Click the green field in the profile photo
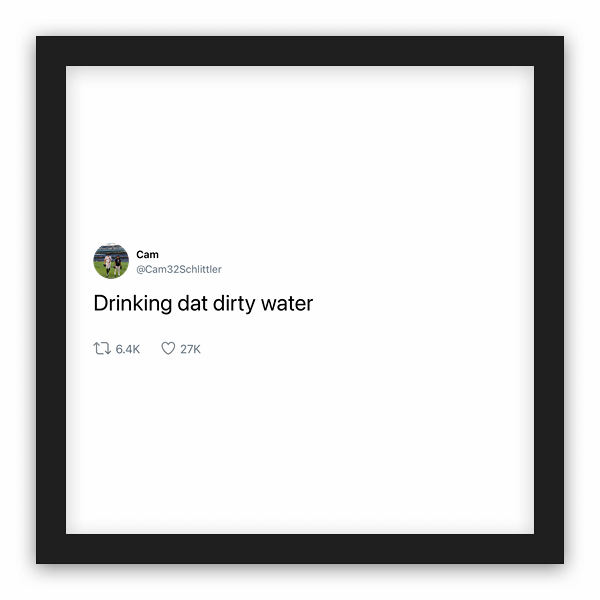The image size is (600, 600). click(100, 268)
